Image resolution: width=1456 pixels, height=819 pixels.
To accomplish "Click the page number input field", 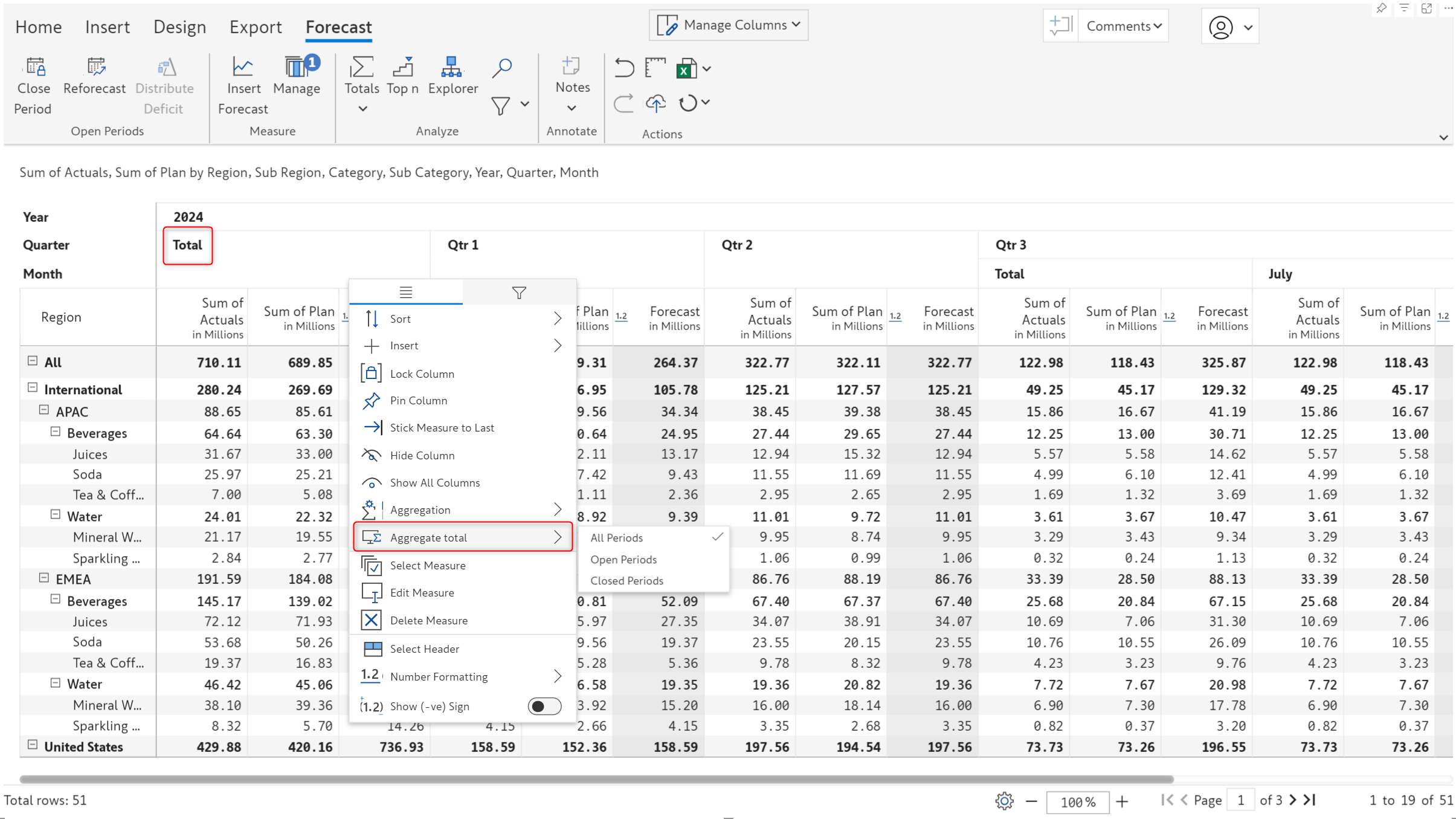I will pos(1240,800).
